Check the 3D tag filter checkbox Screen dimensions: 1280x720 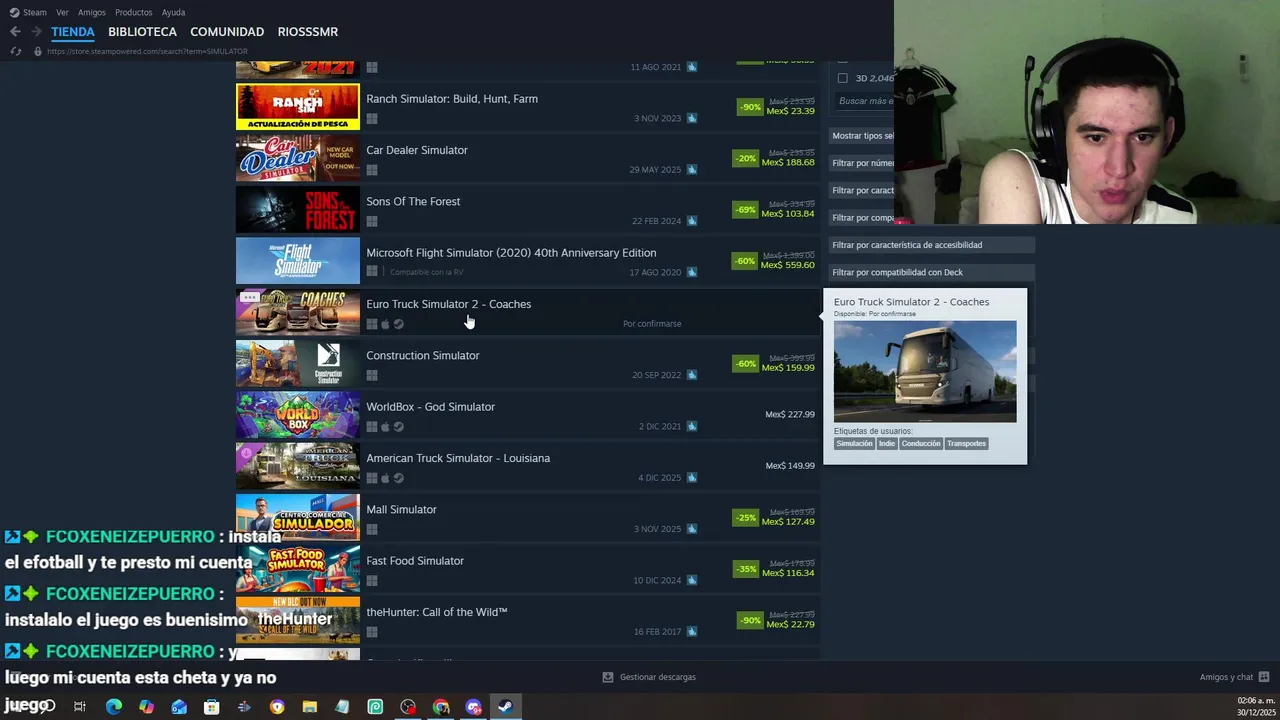point(842,78)
